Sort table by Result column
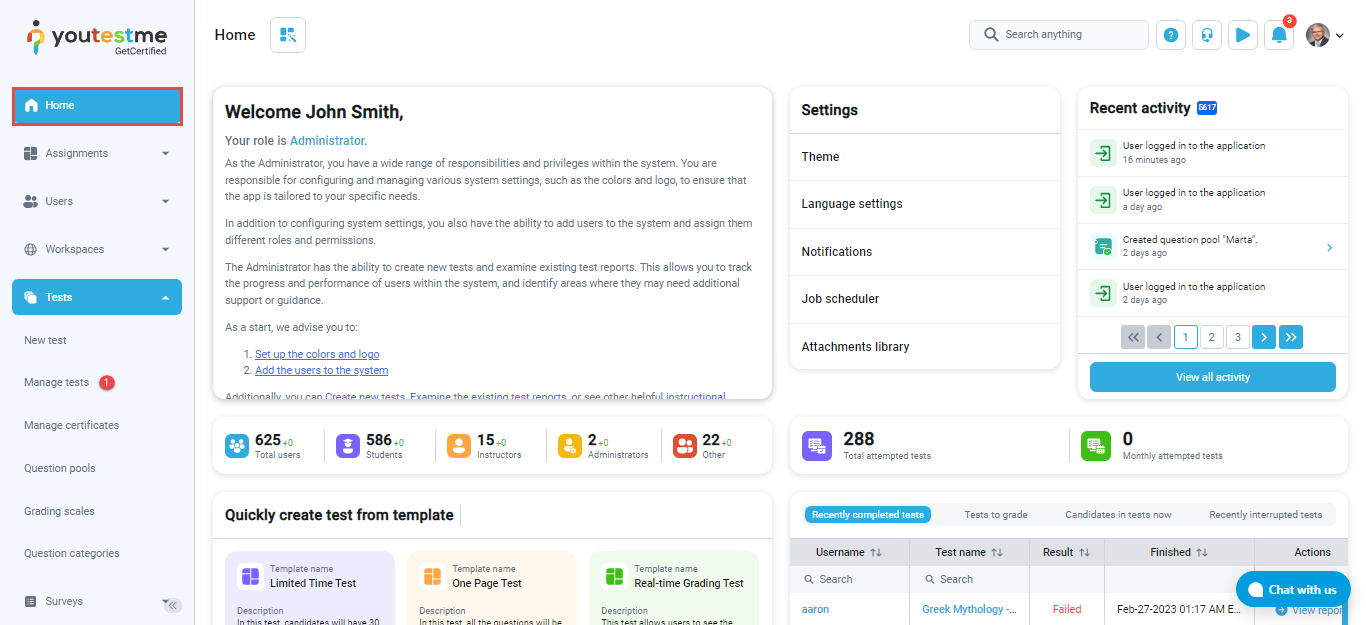Viewport: 1366px width, 625px height. pyautogui.click(x=1084, y=552)
